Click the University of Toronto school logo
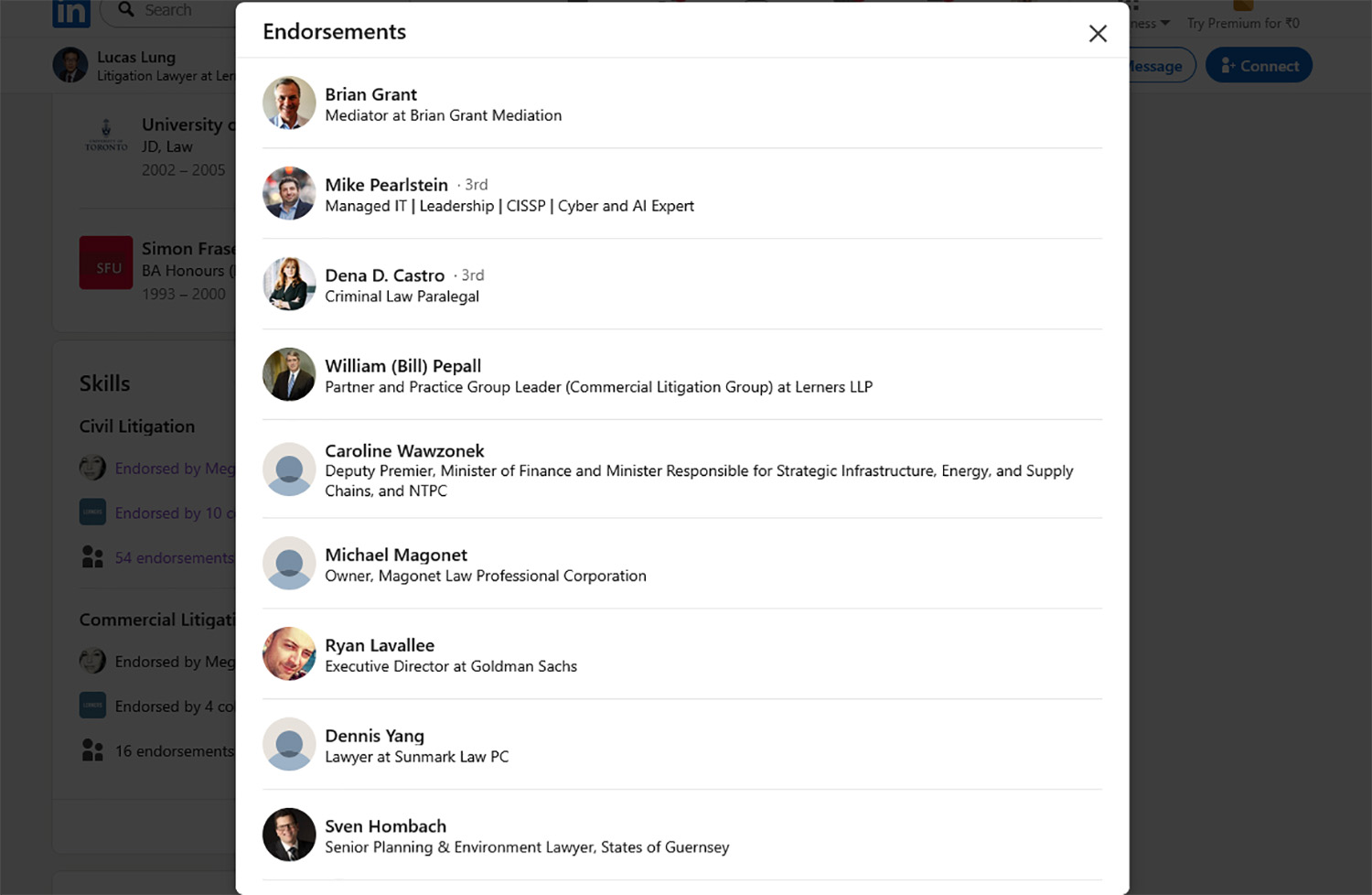1372x895 pixels. (106, 134)
